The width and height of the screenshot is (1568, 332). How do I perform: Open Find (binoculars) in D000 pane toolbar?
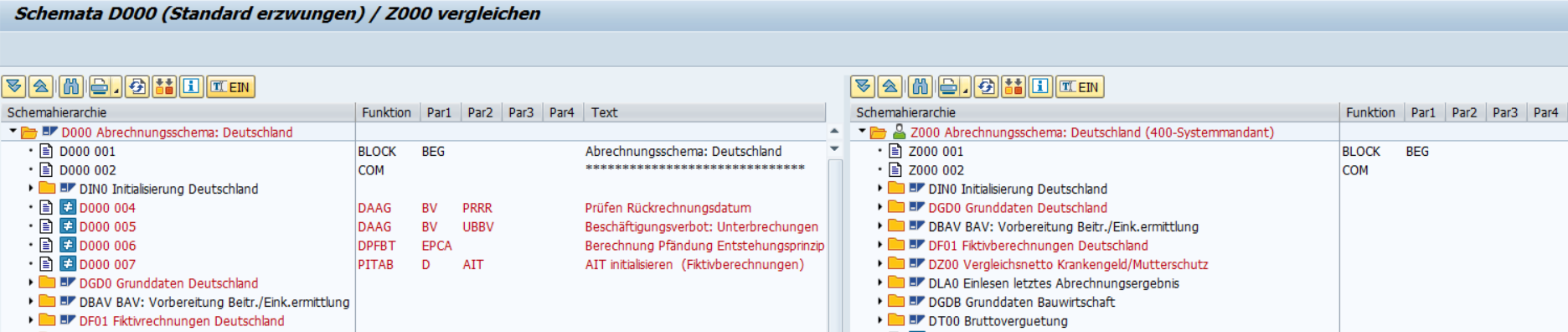point(71,86)
